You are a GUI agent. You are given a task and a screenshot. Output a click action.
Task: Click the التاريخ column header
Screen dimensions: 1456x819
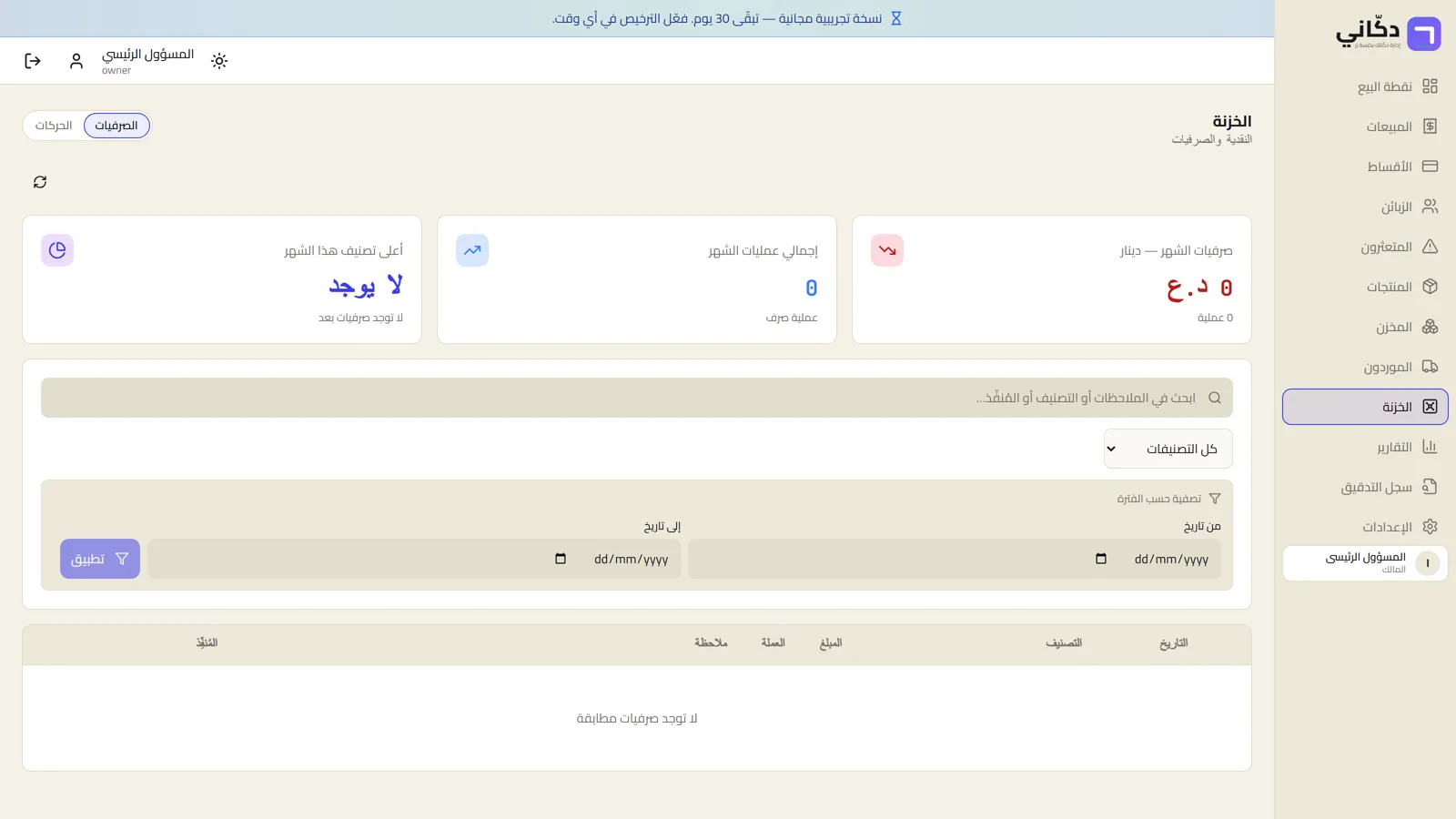pyautogui.click(x=1174, y=643)
